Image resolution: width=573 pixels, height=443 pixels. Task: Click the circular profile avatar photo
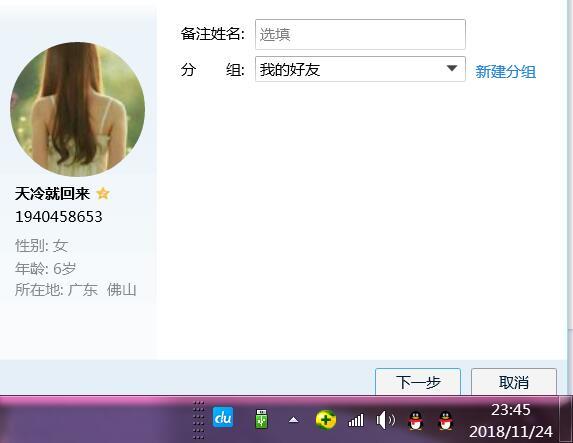pos(77,109)
